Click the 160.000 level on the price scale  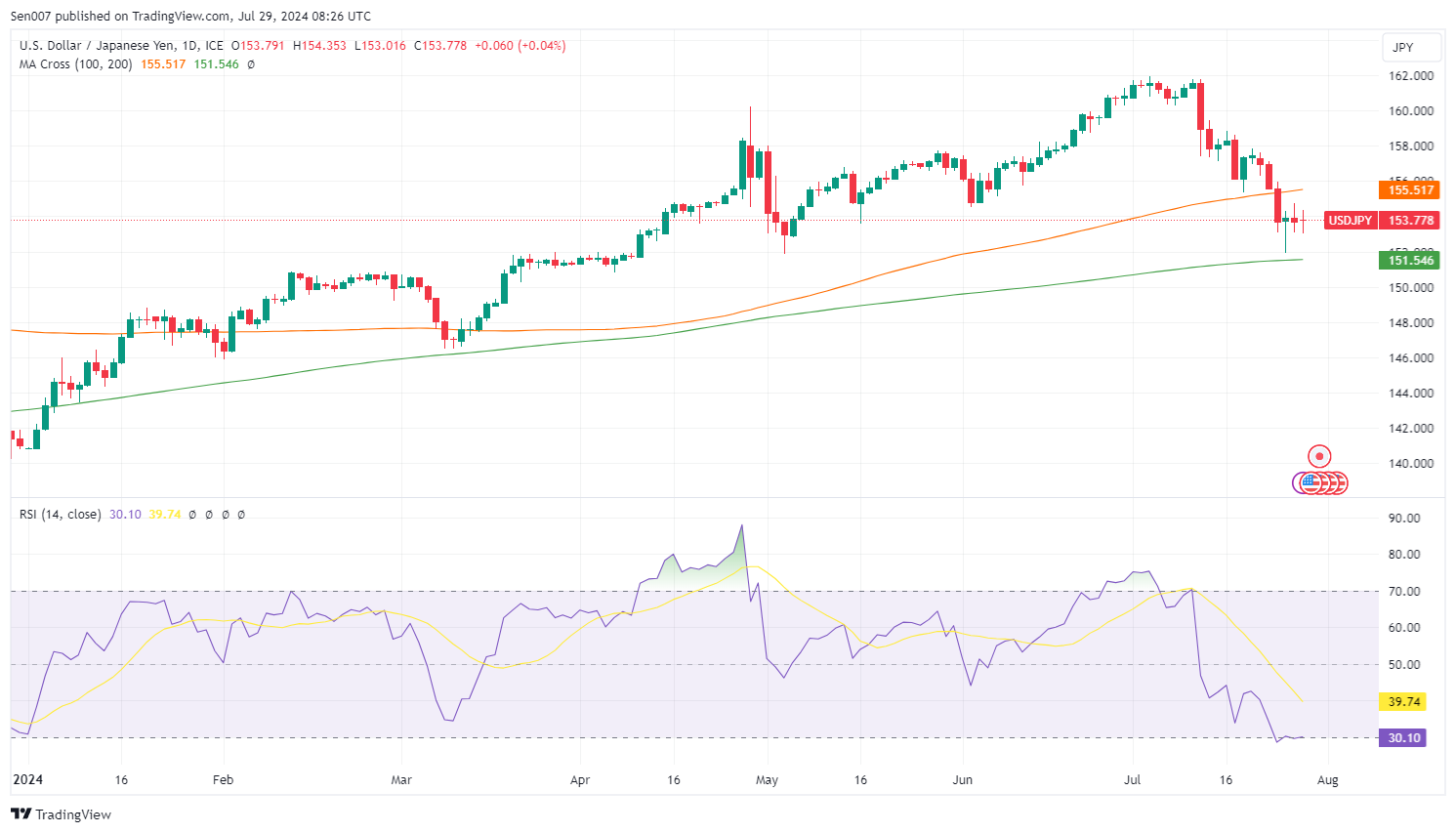(1411, 111)
